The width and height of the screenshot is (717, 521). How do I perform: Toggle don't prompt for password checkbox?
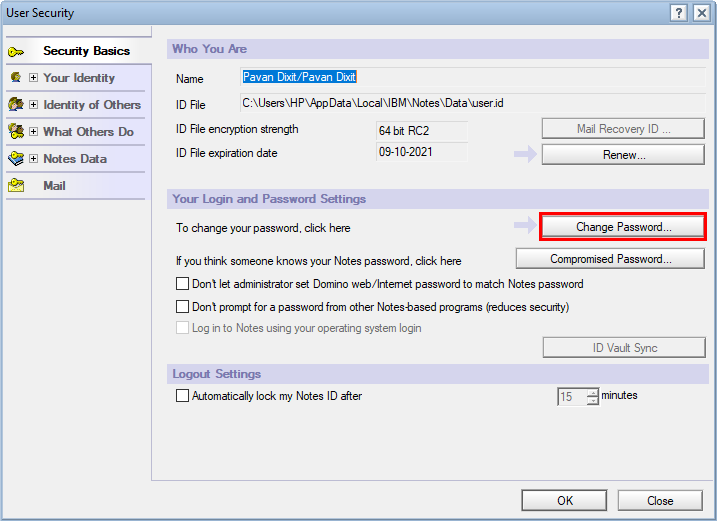click(182, 307)
